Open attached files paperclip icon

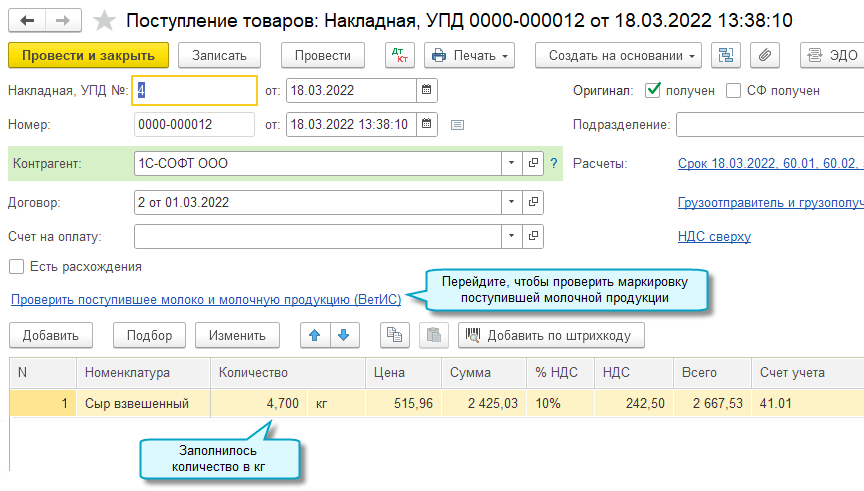tap(765, 55)
